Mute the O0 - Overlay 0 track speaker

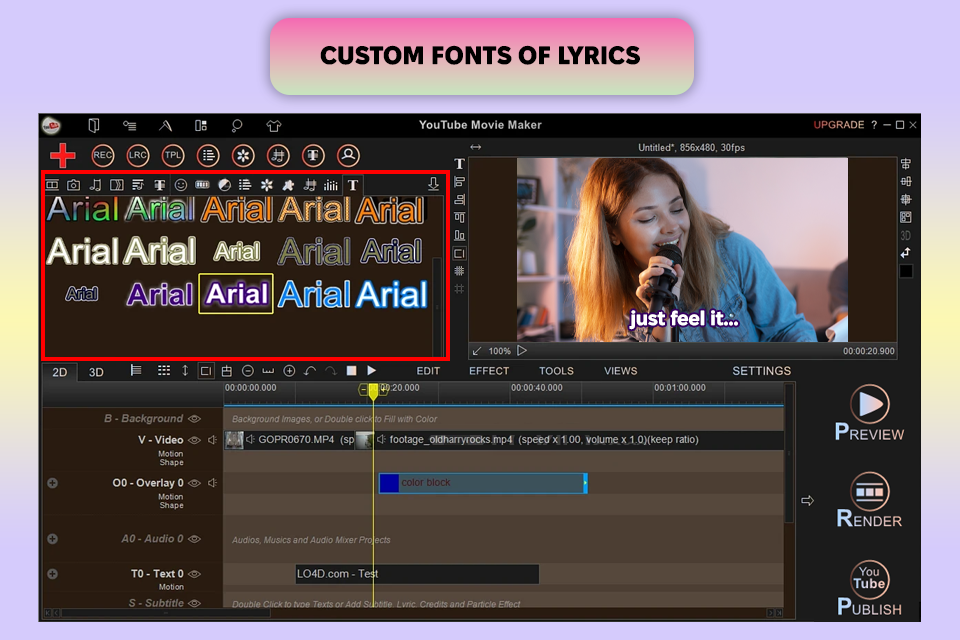tap(212, 483)
